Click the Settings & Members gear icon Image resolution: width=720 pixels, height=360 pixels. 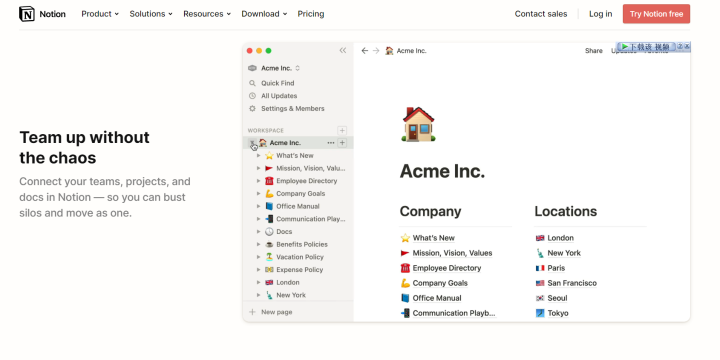tap(252, 109)
